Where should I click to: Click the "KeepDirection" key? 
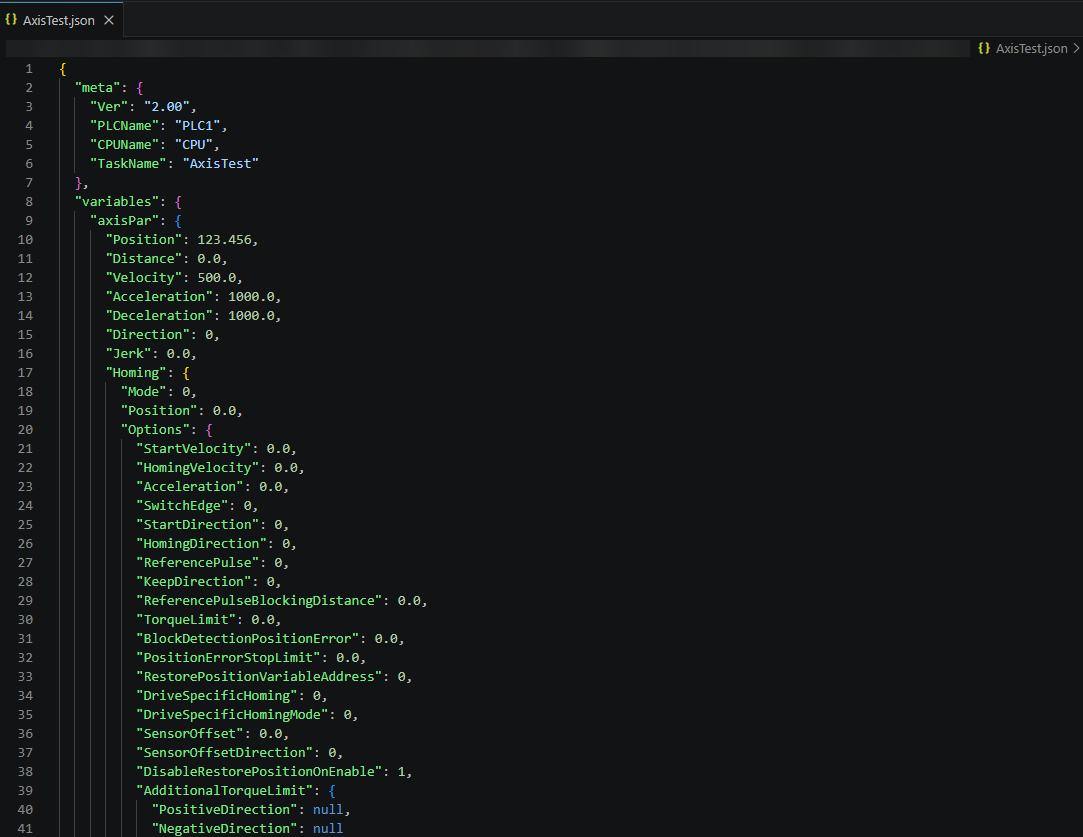[x=193, y=581]
